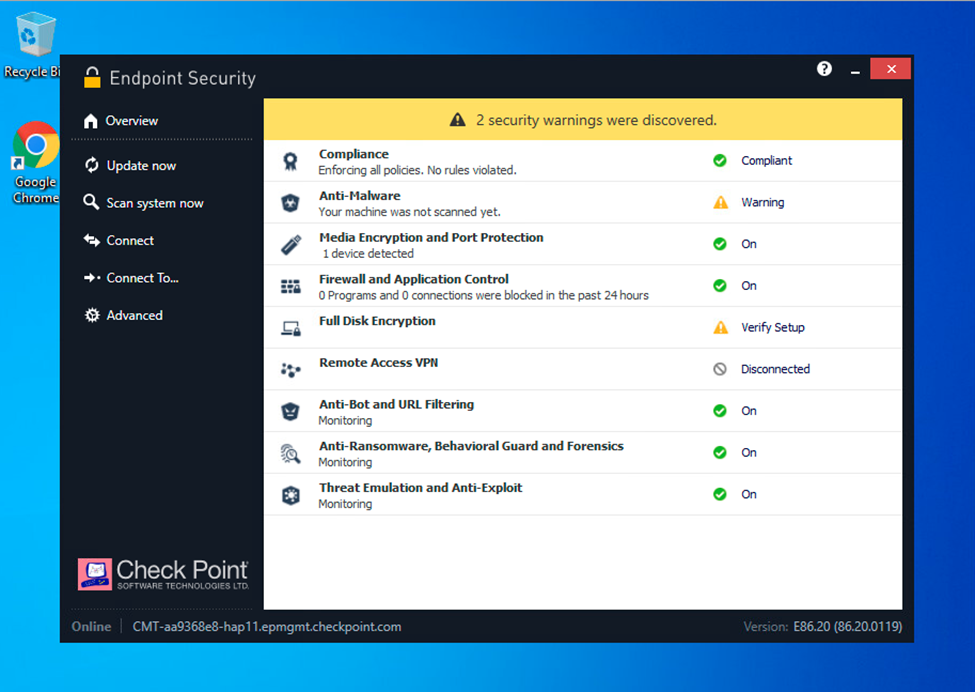
Task: Click the Check Point logo icon
Action: 95,574
